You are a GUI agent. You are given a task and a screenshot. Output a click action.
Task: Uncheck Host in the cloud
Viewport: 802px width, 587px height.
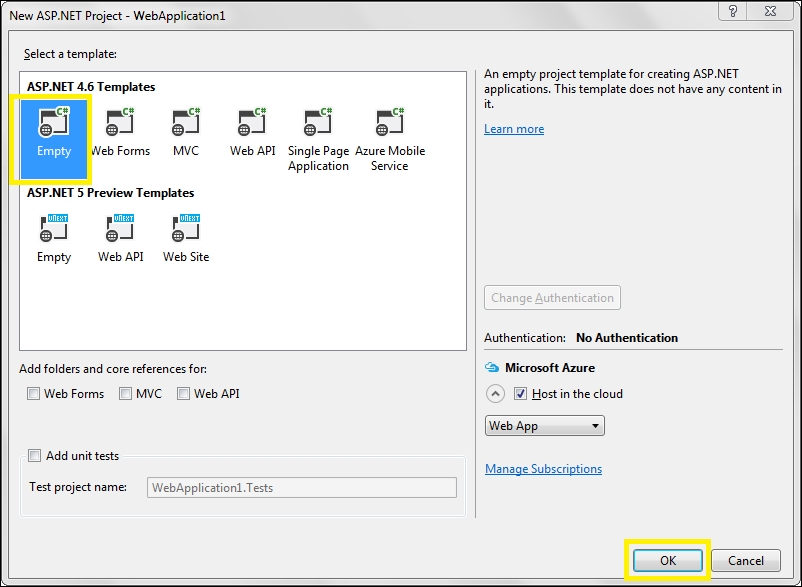point(520,394)
